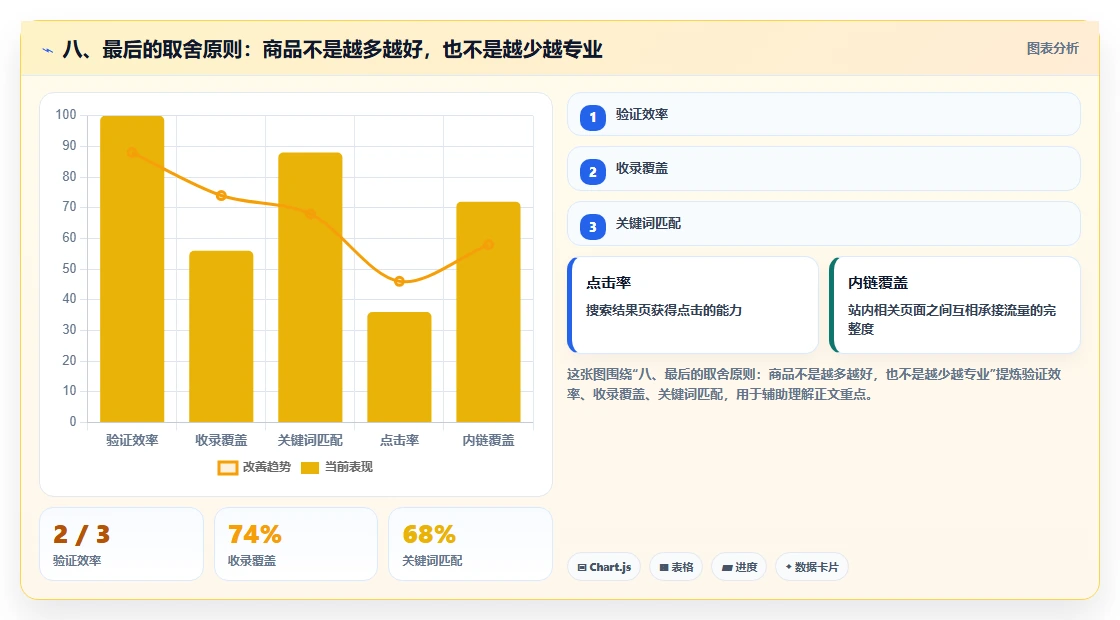
Task: Click the 内链覆盖 bar in chart
Action: [x=489, y=312]
